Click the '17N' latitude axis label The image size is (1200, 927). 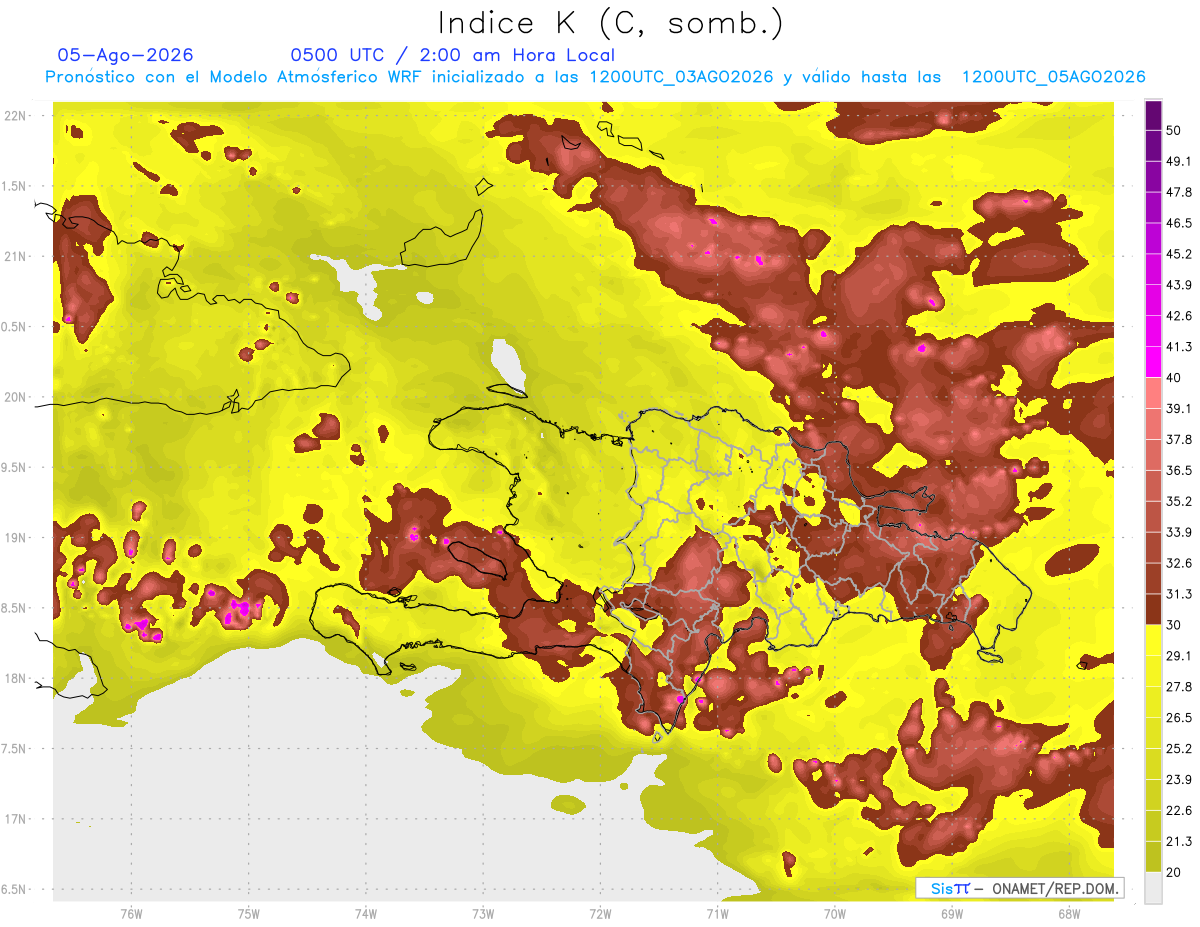click(16, 819)
